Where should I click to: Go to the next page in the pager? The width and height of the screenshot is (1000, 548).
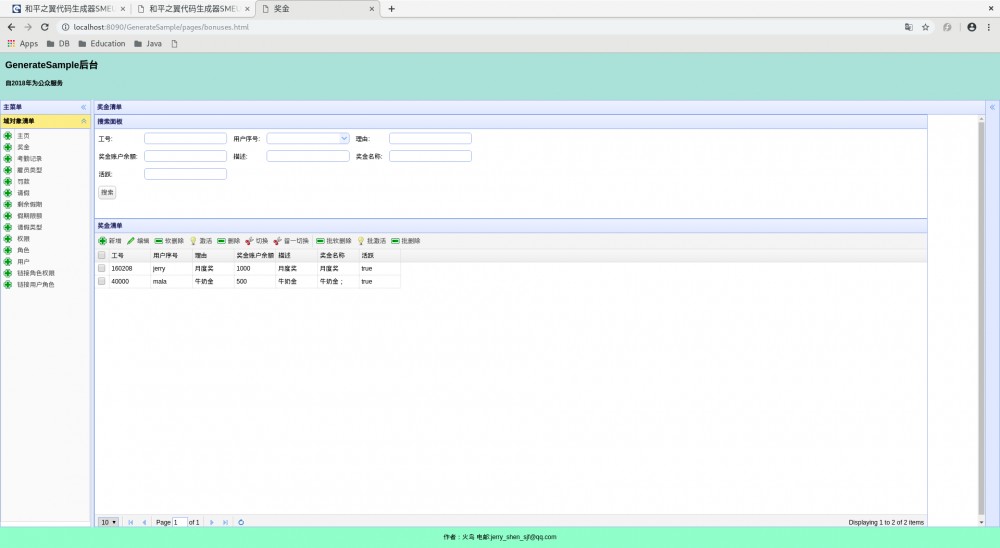coord(212,522)
